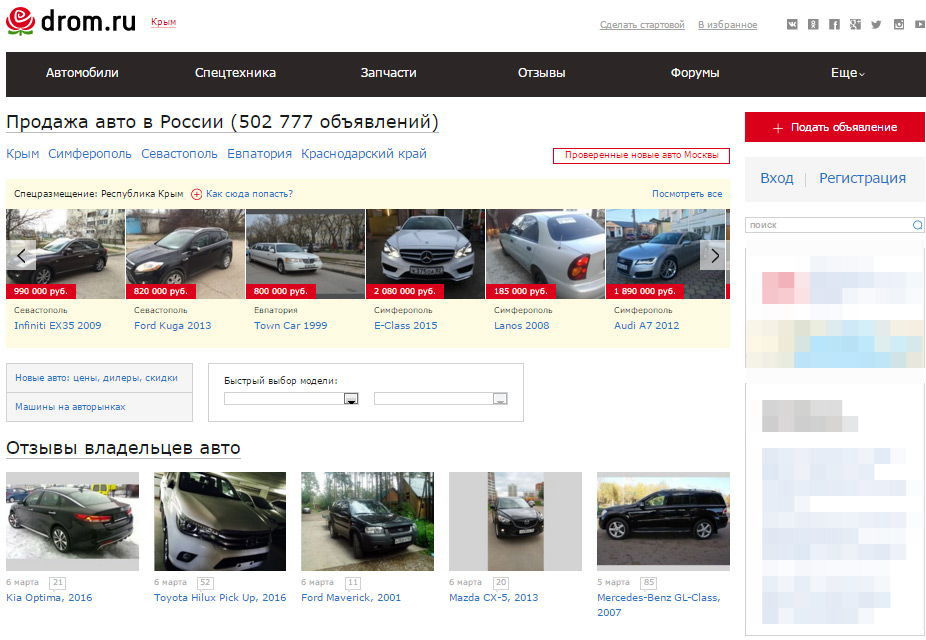This screenshot has width=926, height=640.
Task: Open the VK social page icon
Action: pos(792,24)
